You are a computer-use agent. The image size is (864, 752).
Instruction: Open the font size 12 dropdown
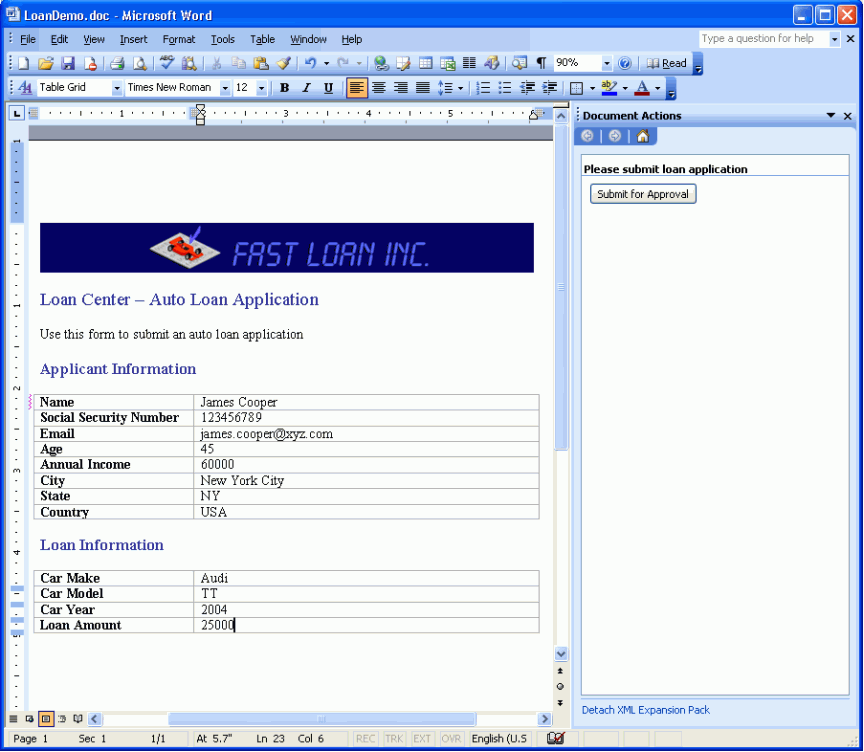[x=262, y=88]
